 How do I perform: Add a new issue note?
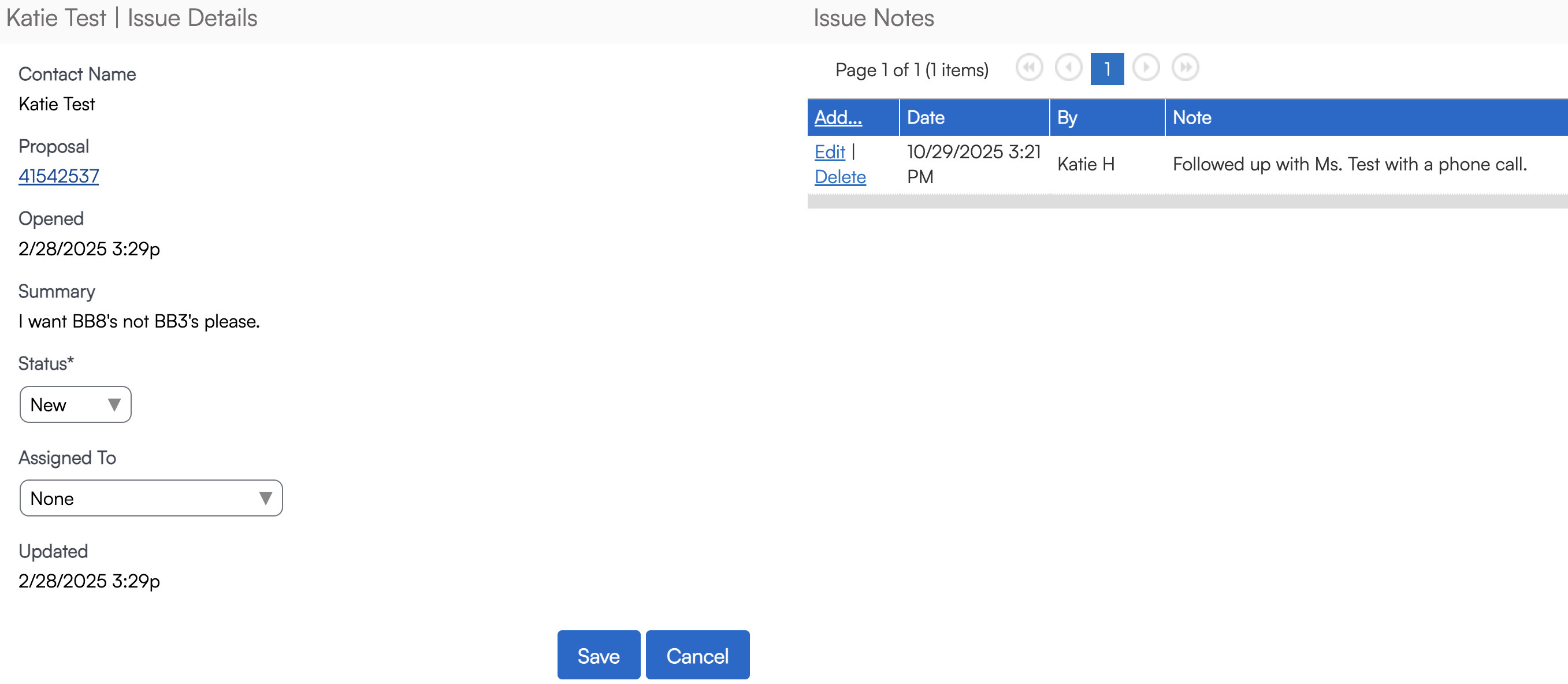click(838, 117)
